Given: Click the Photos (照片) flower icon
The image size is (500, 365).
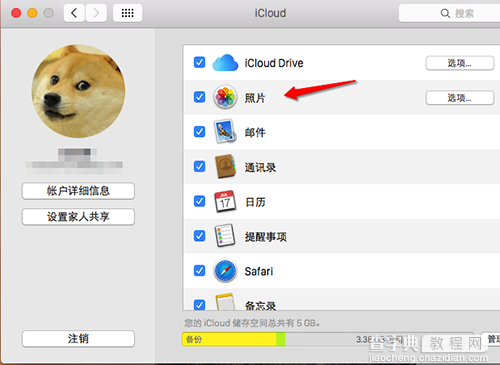Looking at the screenshot, I should [x=225, y=97].
